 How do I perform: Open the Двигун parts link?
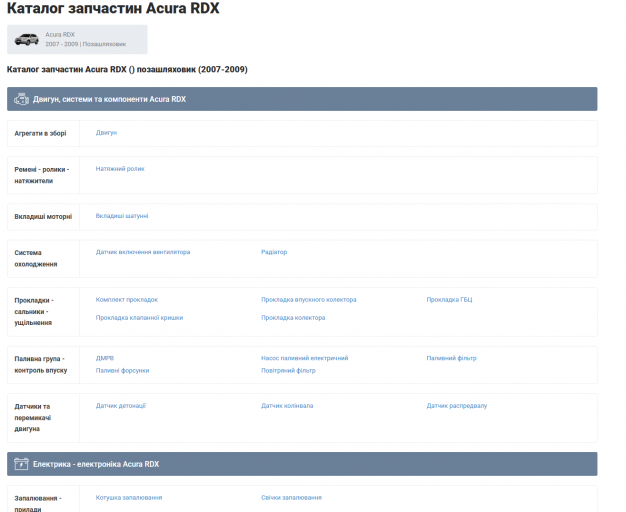(x=106, y=133)
